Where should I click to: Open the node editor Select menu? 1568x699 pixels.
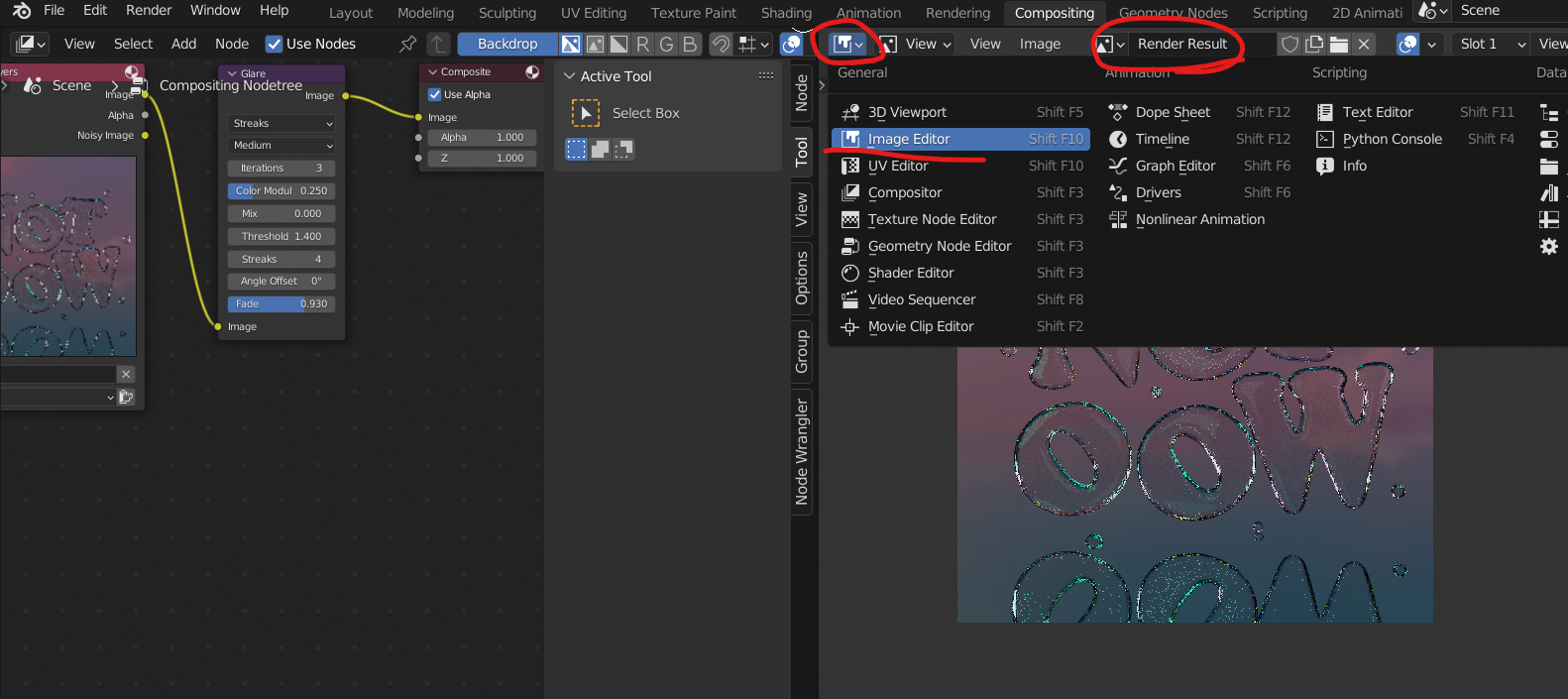pos(133,44)
